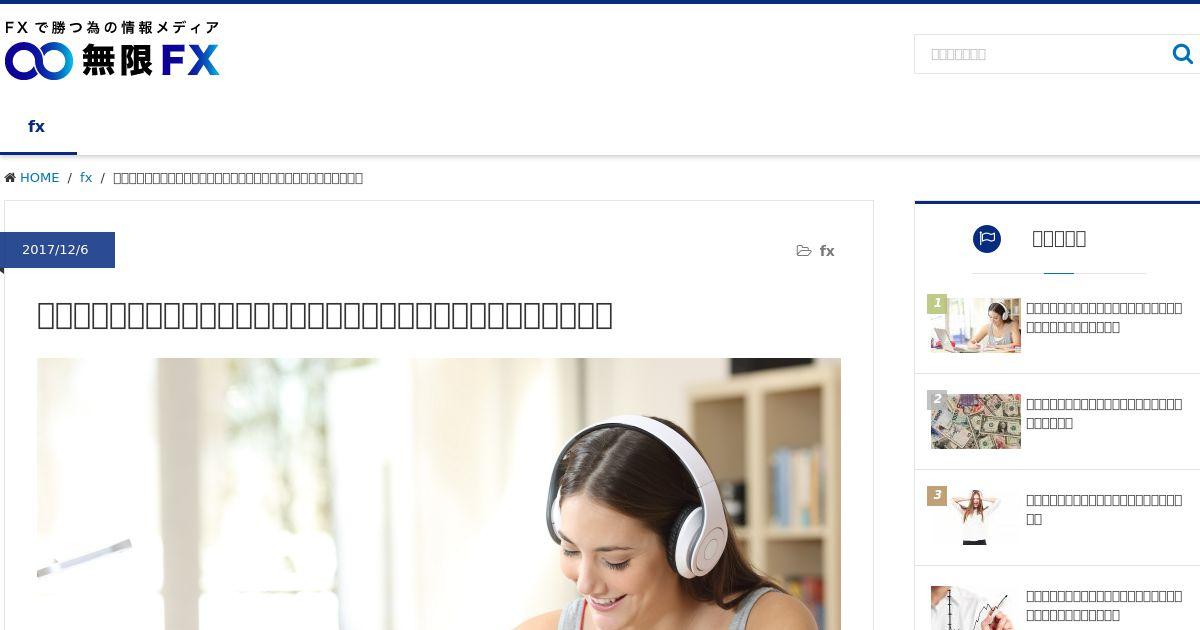The width and height of the screenshot is (1200, 630).
Task: Click the main article image of woman with headphones
Action: pyautogui.click(x=439, y=494)
